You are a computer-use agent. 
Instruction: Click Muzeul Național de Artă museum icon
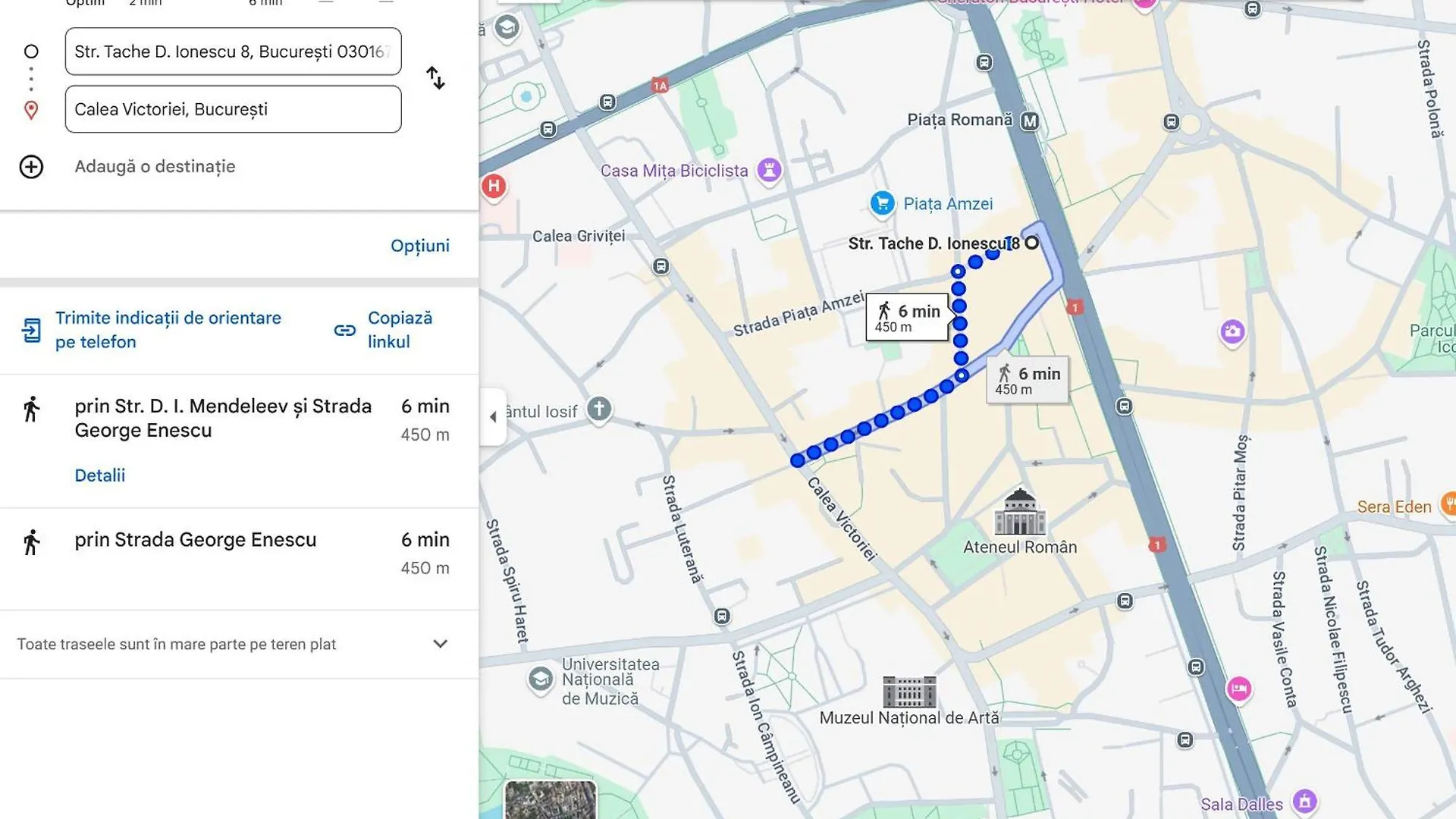pyautogui.click(x=909, y=692)
